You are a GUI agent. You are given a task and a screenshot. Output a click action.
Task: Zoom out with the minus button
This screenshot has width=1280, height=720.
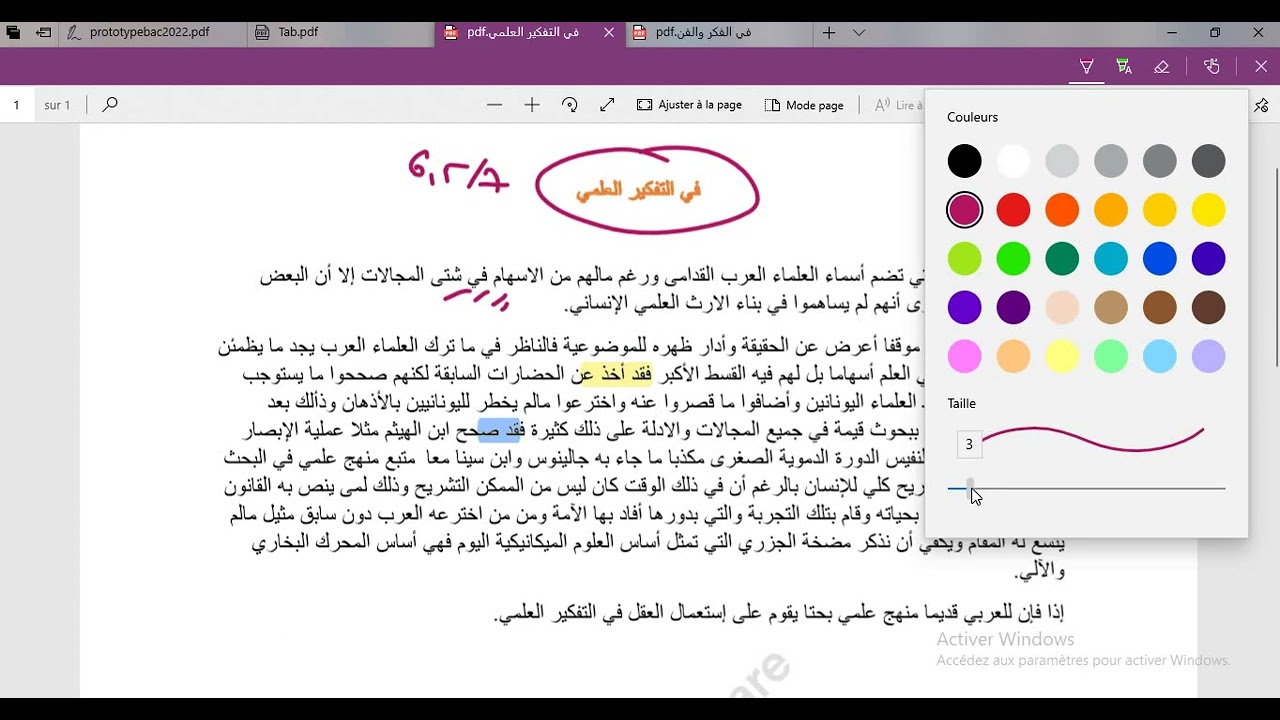click(x=494, y=104)
